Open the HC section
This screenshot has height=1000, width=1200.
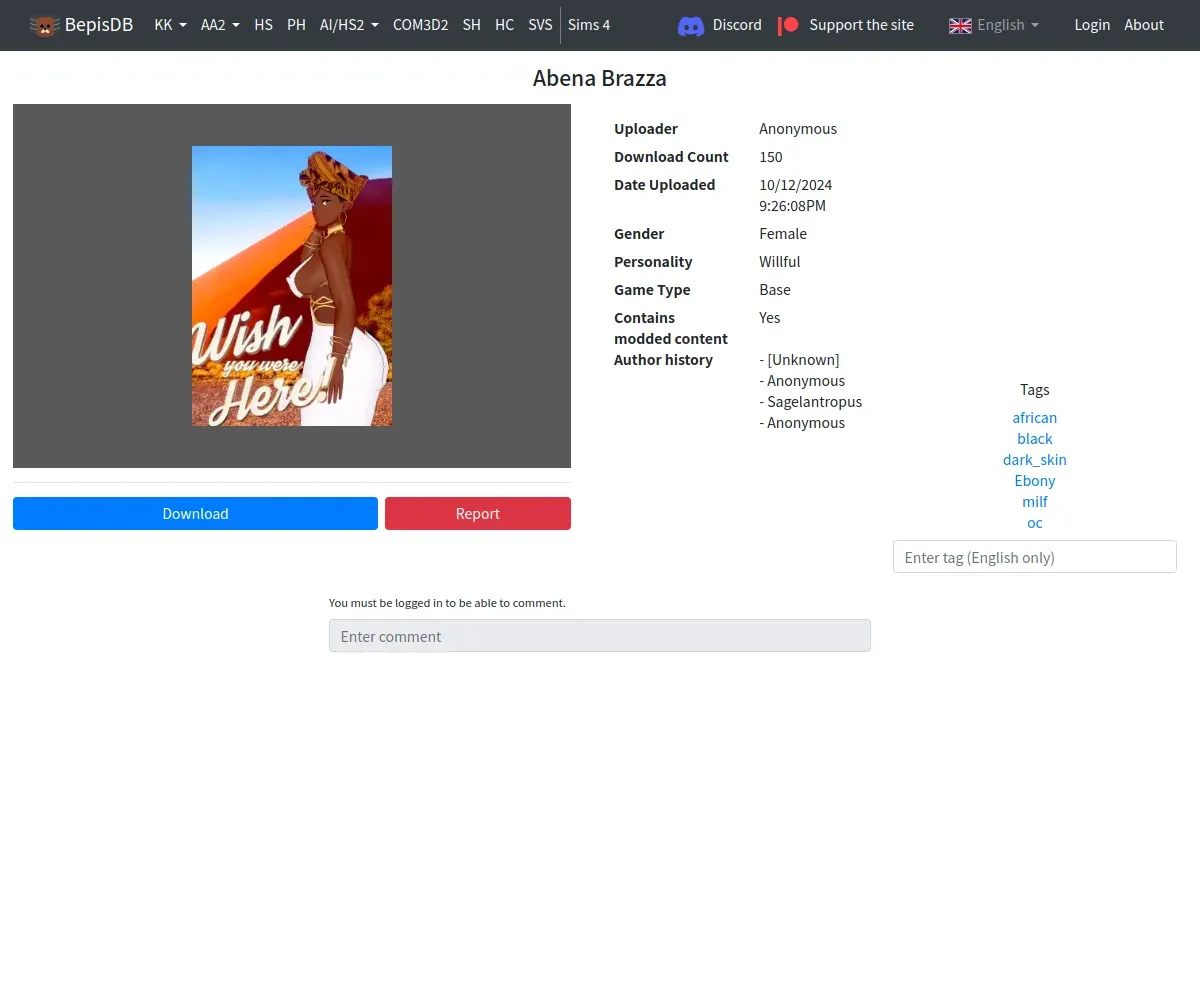504,25
